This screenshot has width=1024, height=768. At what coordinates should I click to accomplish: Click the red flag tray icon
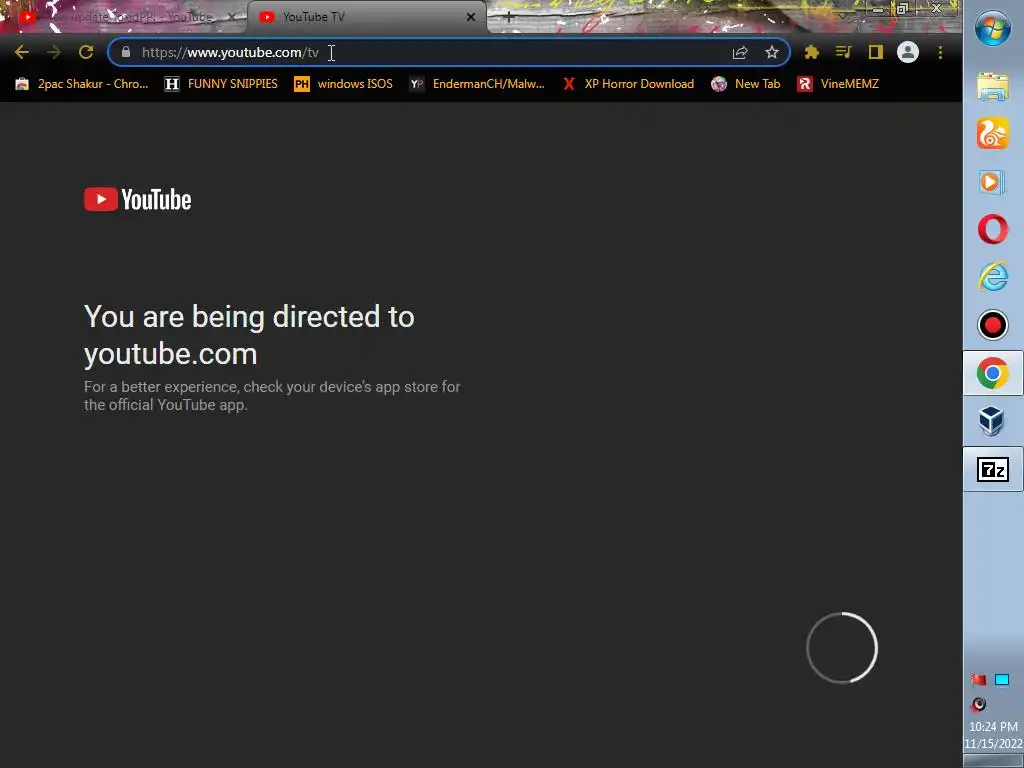click(x=978, y=680)
